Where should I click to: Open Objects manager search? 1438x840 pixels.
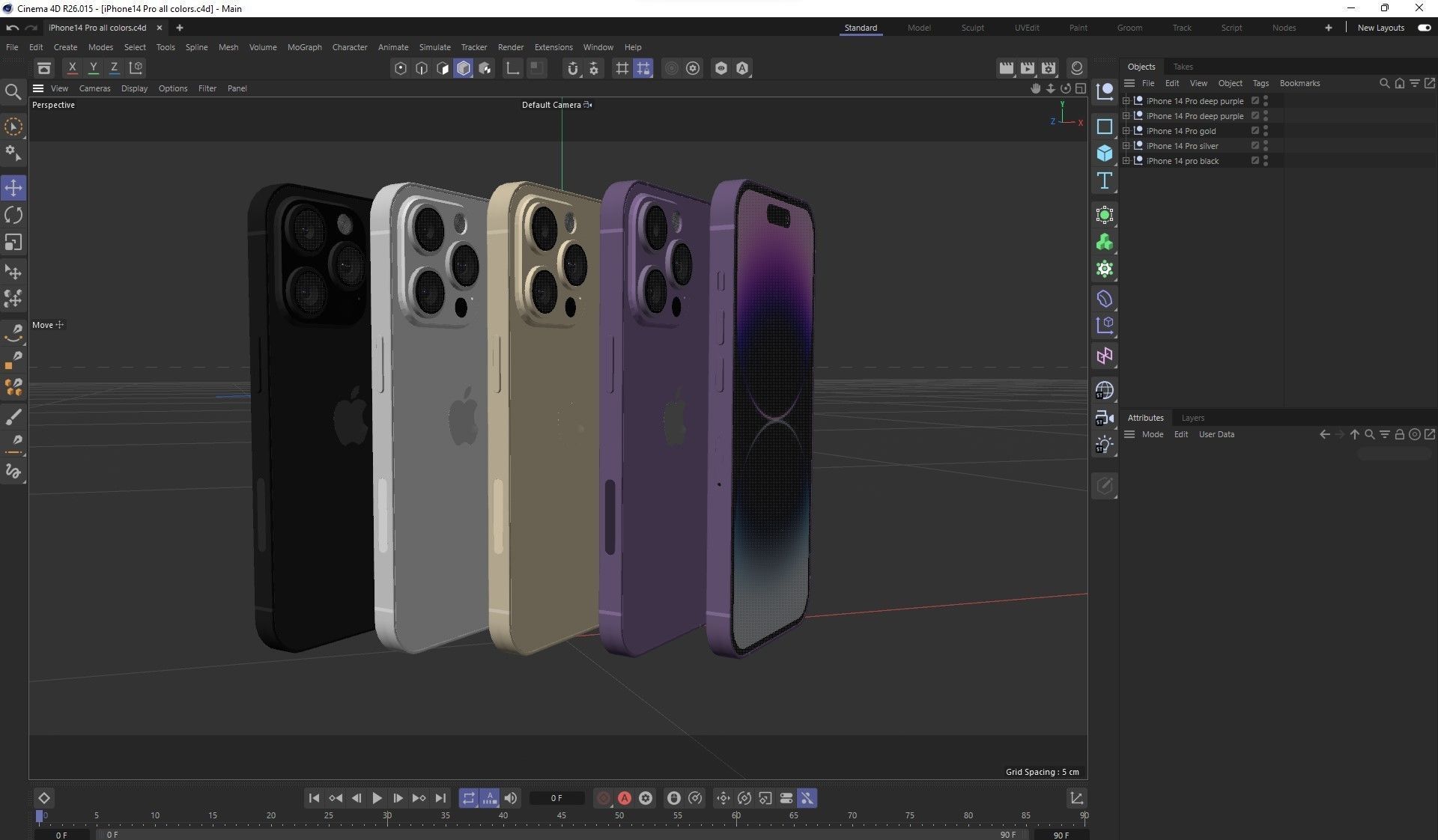click(1384, 83)
